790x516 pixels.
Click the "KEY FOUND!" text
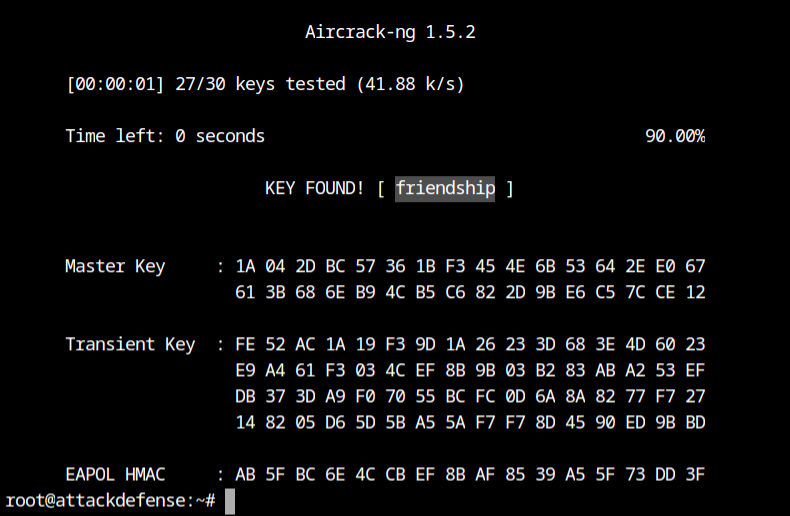(315, 188)
